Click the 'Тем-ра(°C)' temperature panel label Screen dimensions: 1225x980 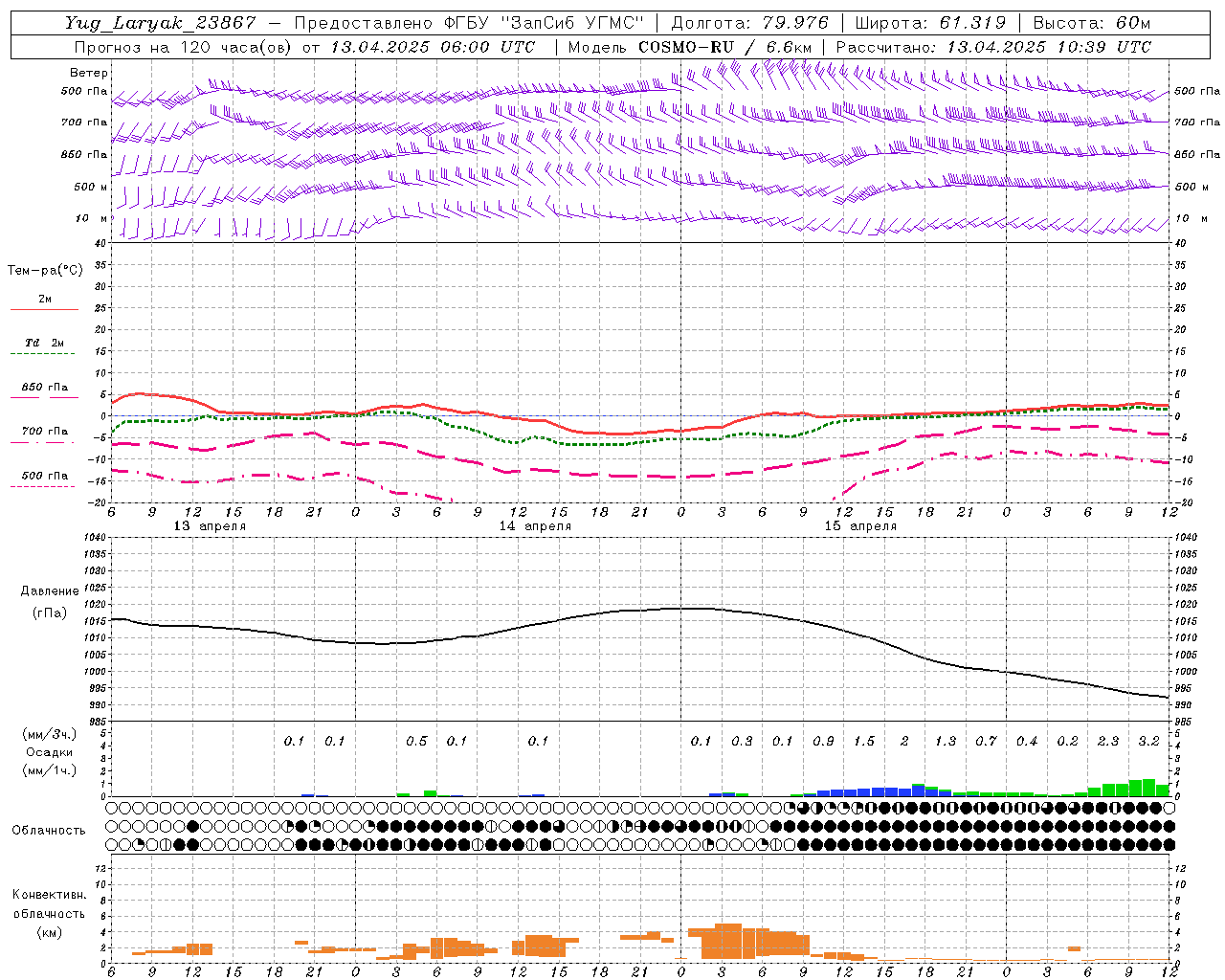45,271
